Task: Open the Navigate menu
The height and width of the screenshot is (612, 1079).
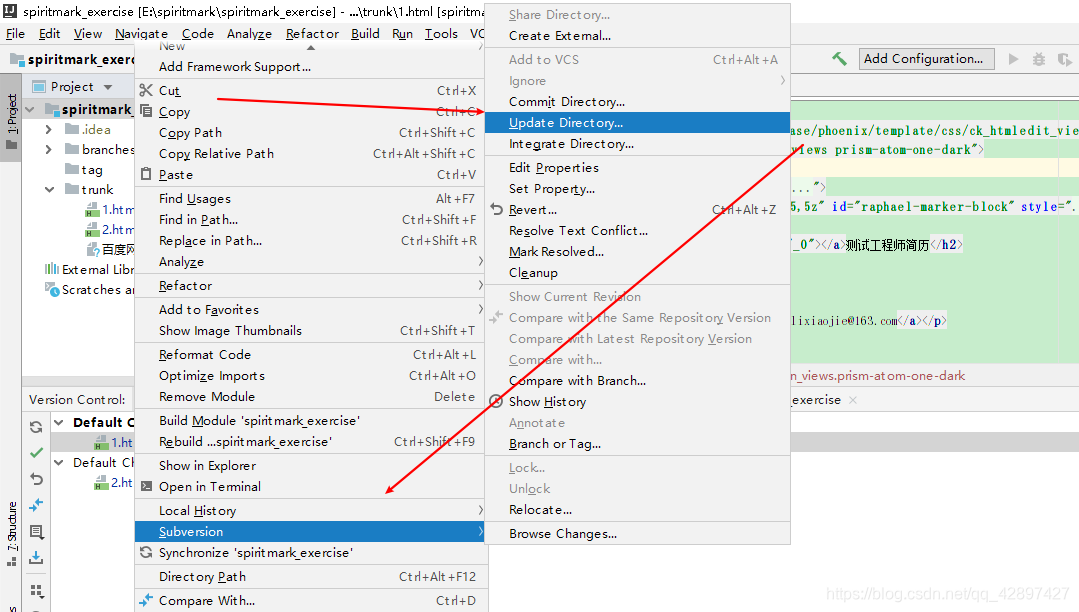Action: click(141, 34)
